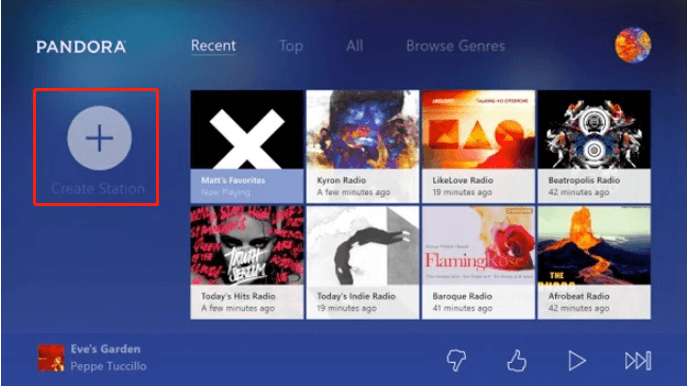Open Matt's Favorites station artwork
The height and width of the screenshot is (387, 688).
click(x=247, y=129)
